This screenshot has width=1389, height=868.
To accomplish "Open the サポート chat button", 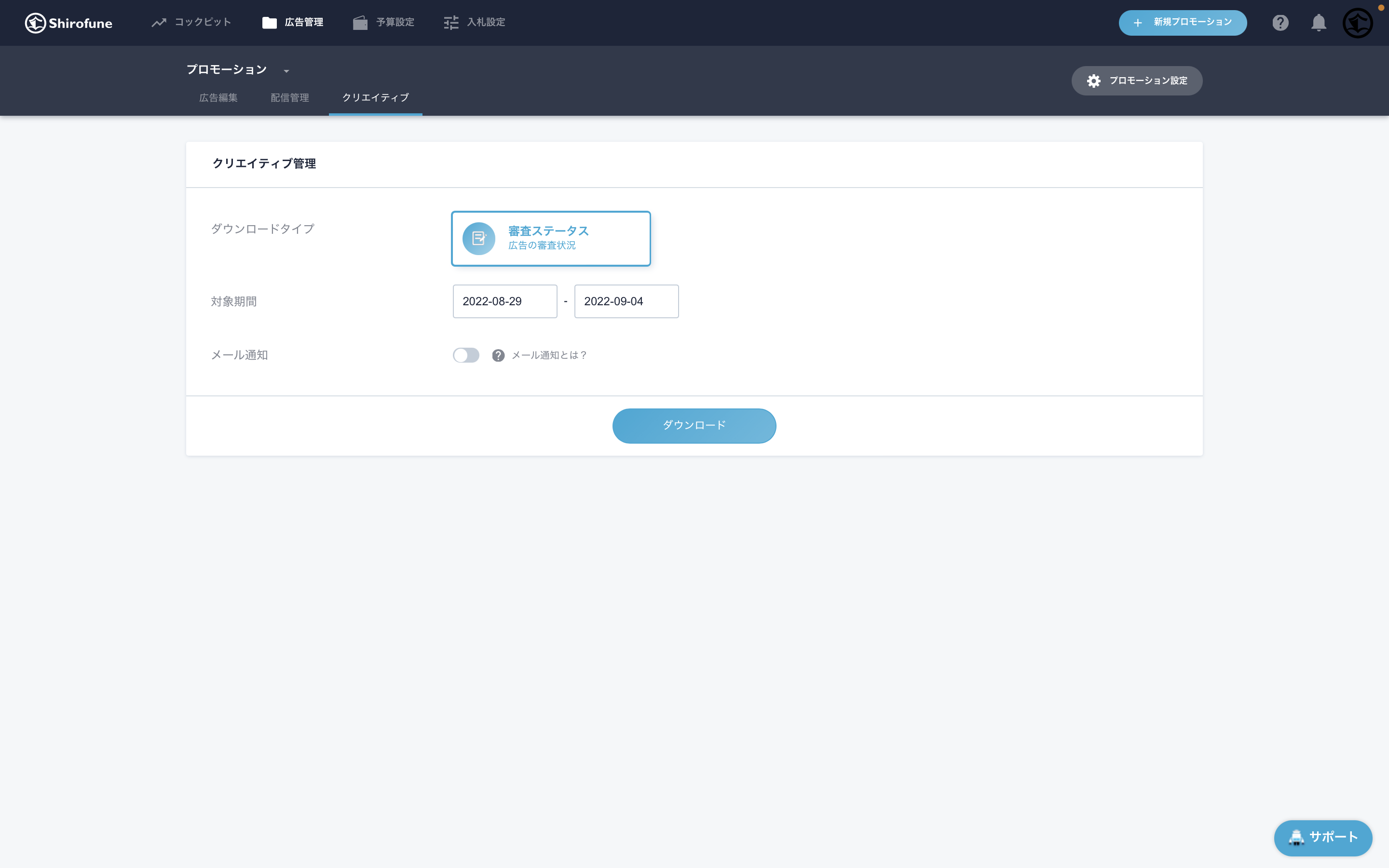I will [1322, 838].
